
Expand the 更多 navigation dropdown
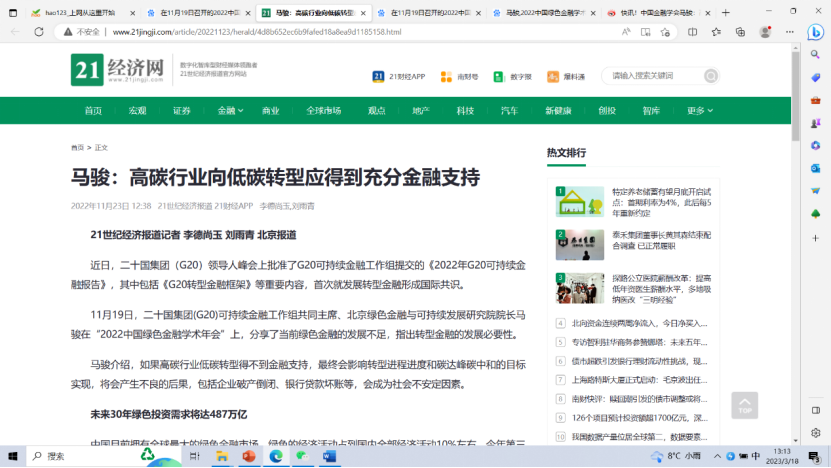click(x=700, y=110)
